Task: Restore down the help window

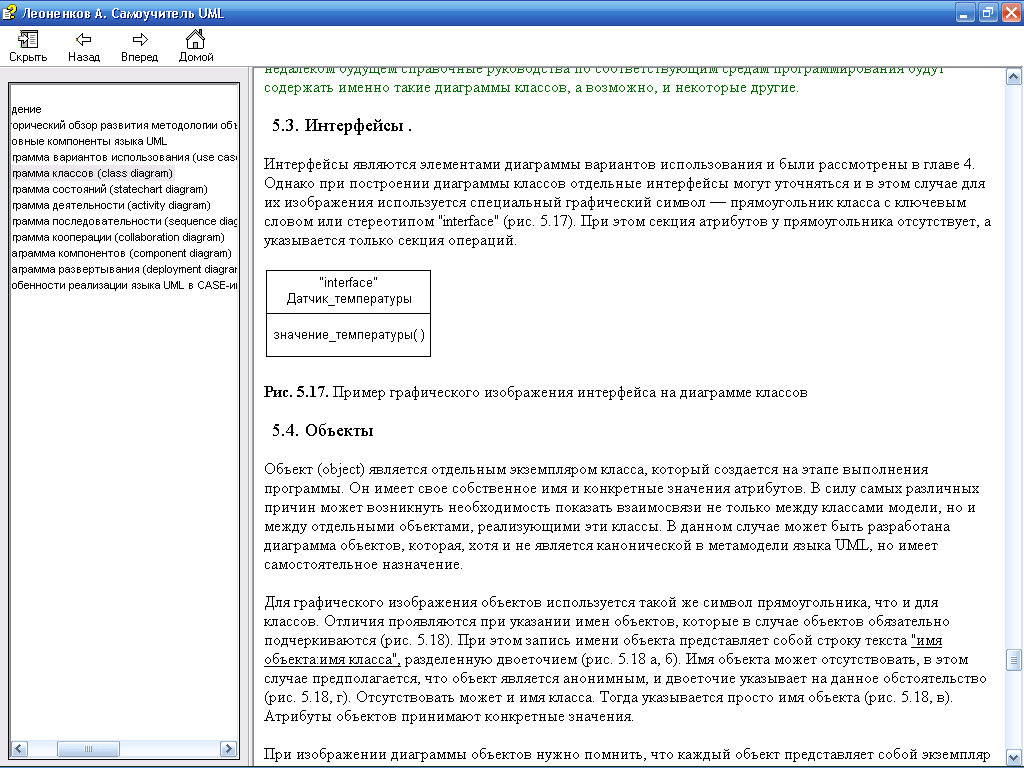Action: 988,12
